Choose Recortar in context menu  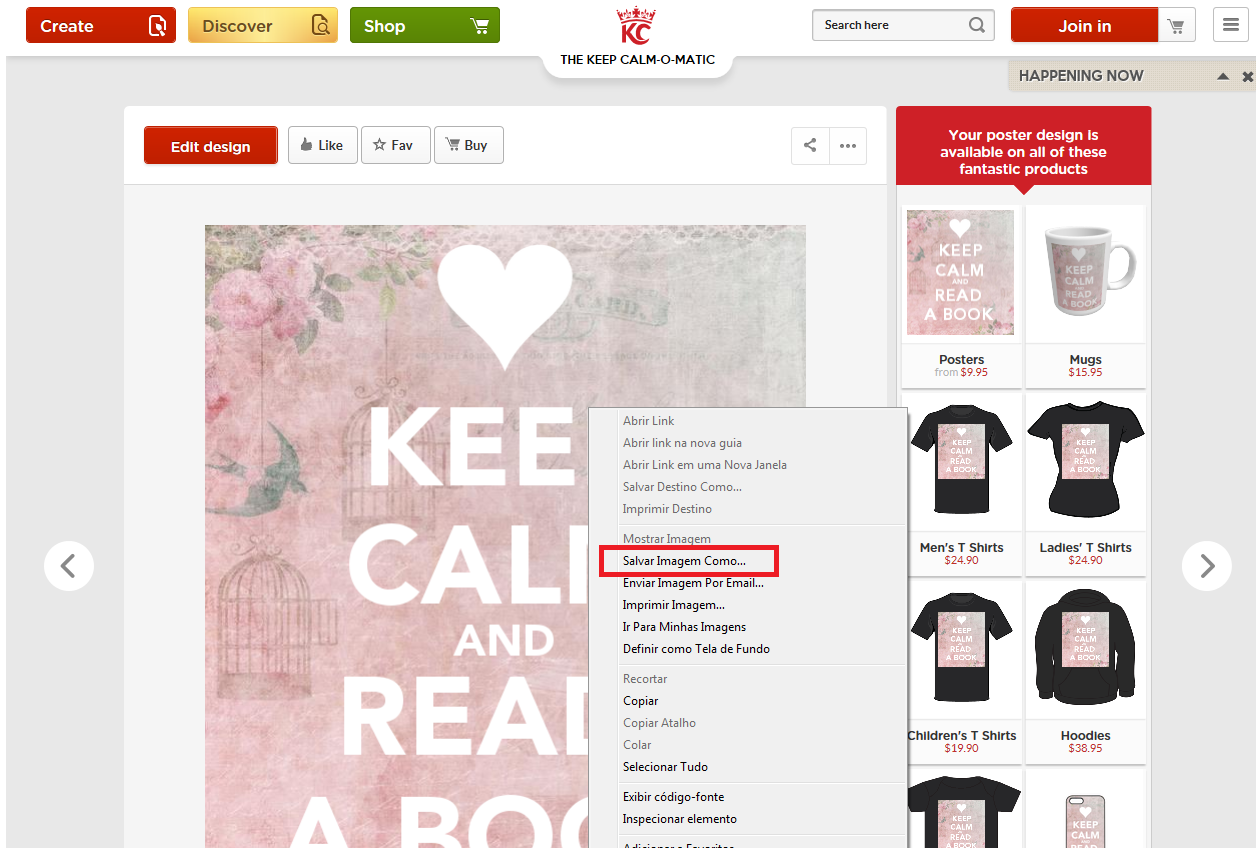pos(645,679)
